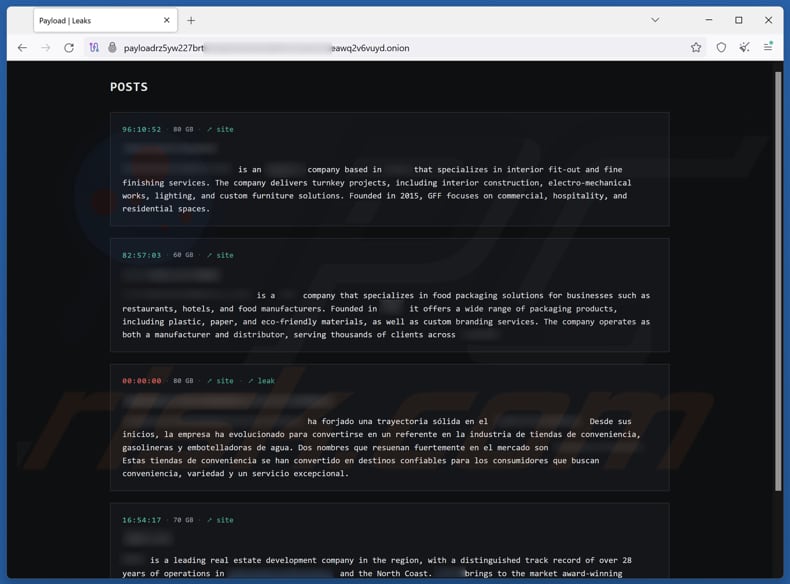Expand the list all tabs chevron

pyautogui.click(x=655, y=20)
